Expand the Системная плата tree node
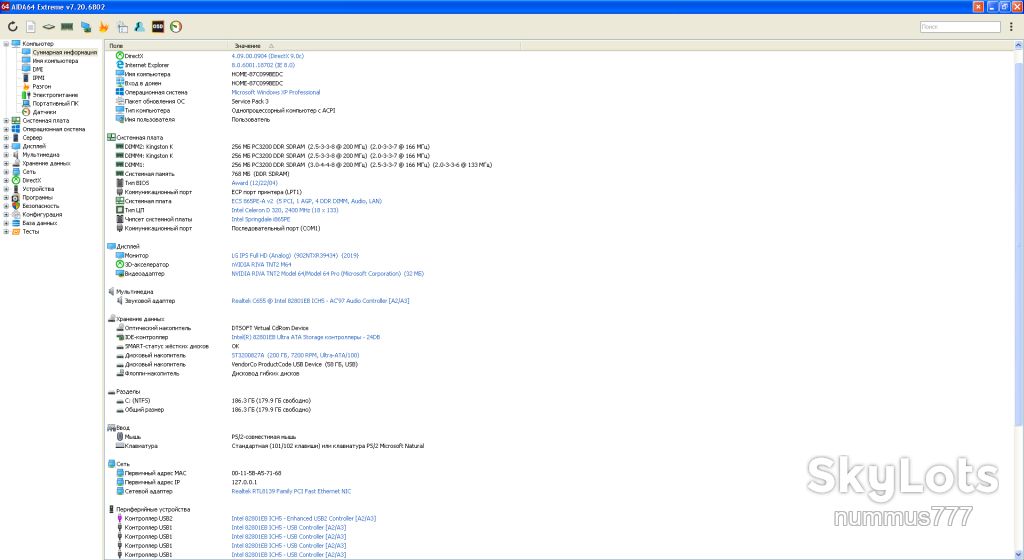 (6, 121)
